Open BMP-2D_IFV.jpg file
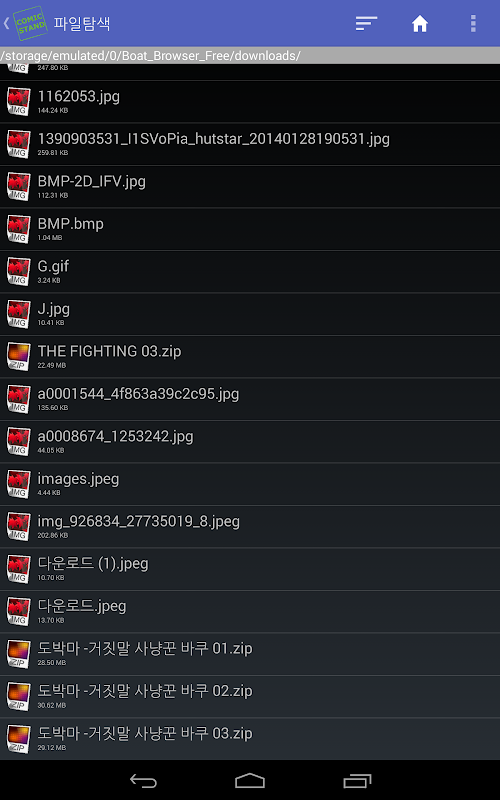500x800 pixels. click(250, 187)
